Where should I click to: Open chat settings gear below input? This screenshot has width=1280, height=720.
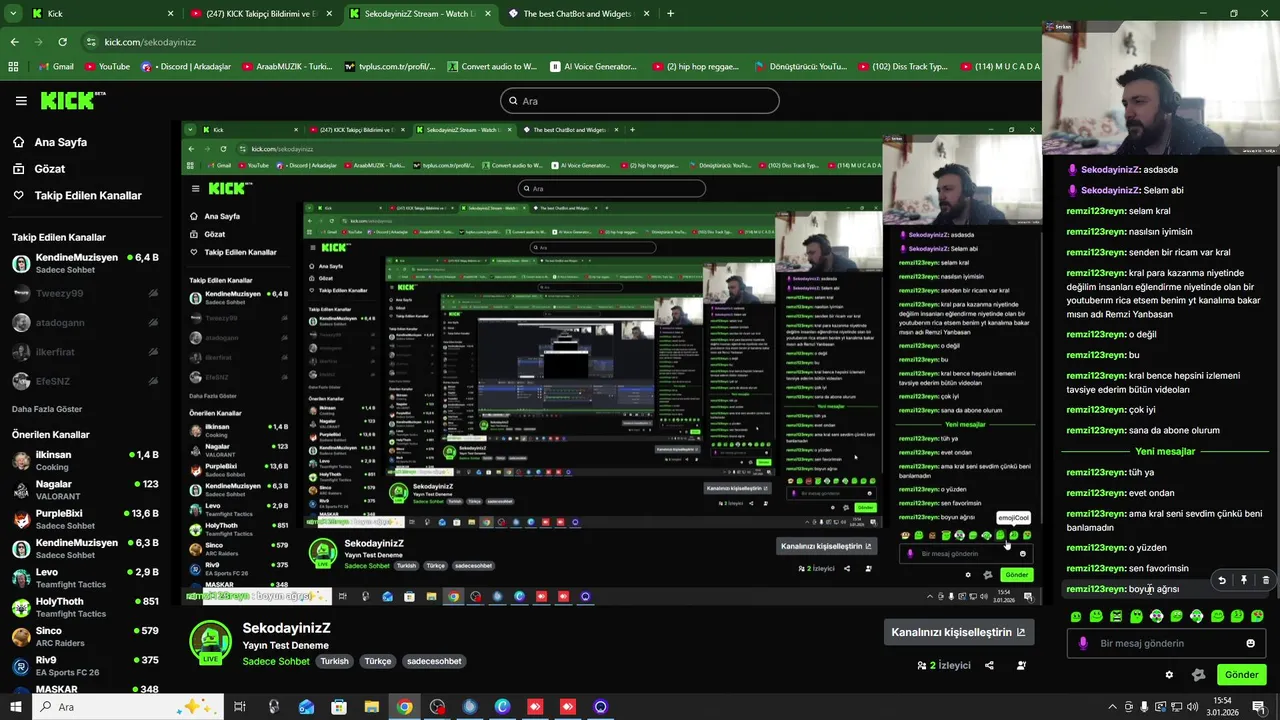pos(1169,674)
